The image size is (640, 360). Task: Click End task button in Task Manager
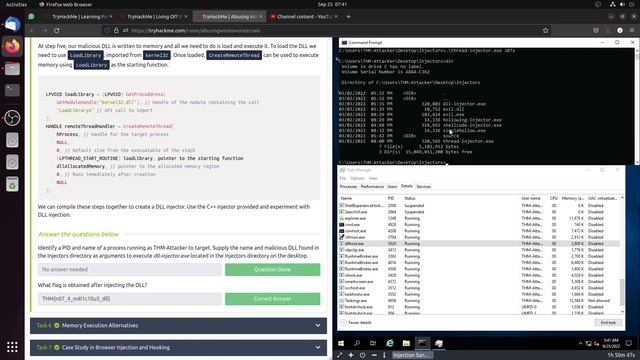[x=608, y=322]
